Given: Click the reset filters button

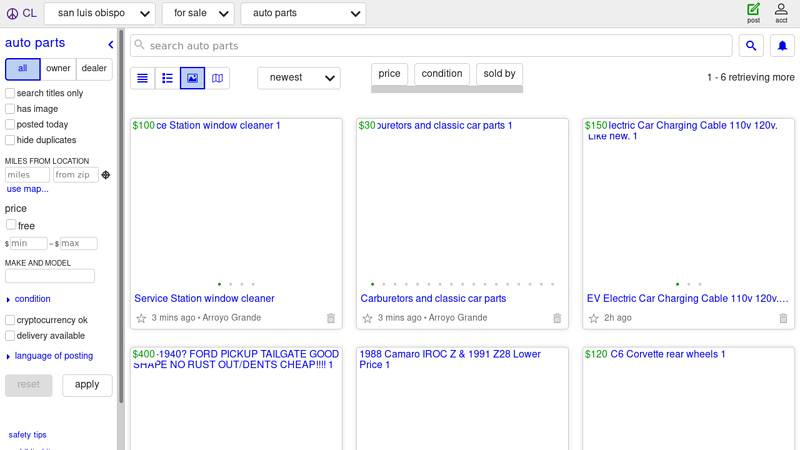Looking at the screenshot, I should (x=29, y=385).
